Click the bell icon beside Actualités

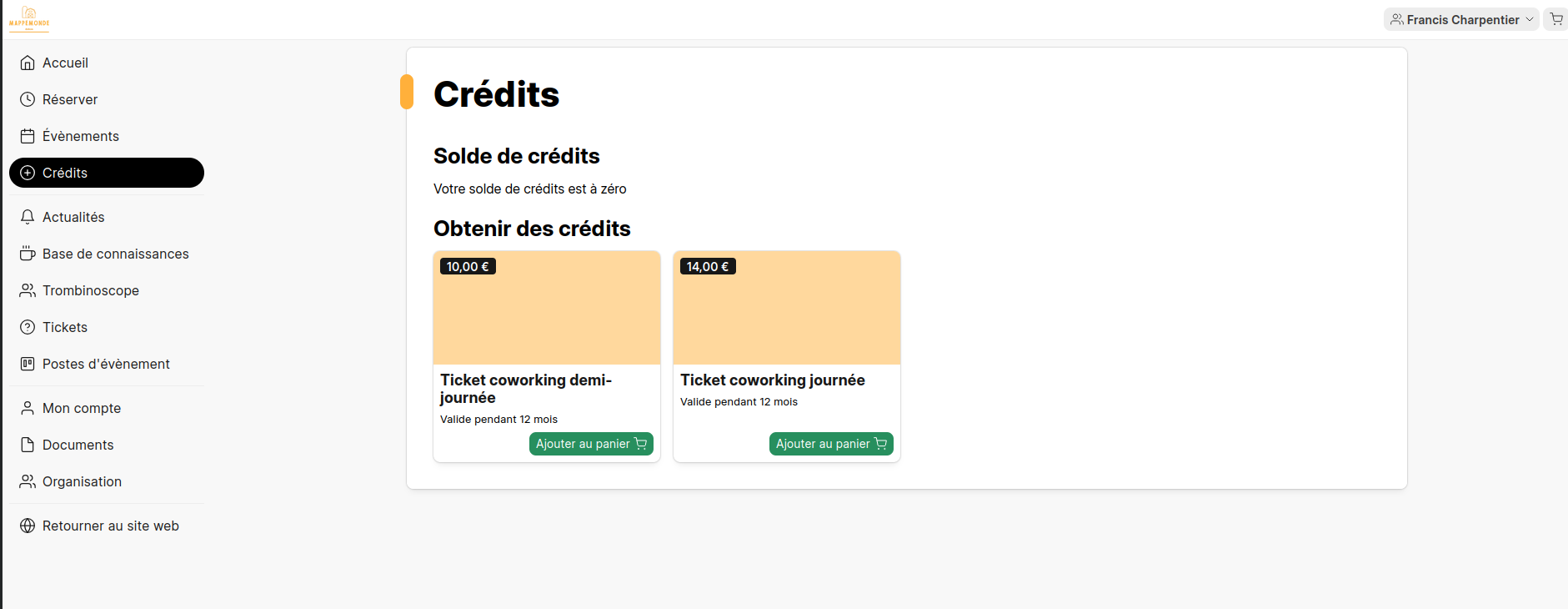coord(28,217)
